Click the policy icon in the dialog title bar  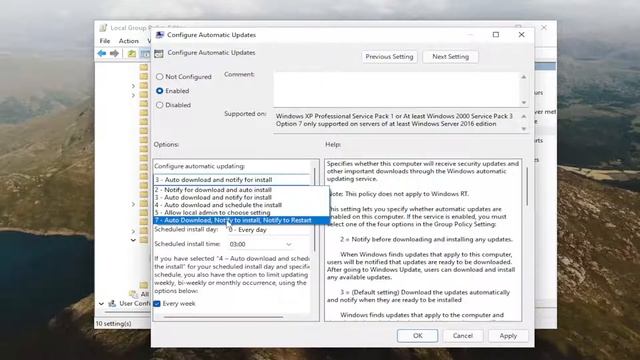coord(160,35)
